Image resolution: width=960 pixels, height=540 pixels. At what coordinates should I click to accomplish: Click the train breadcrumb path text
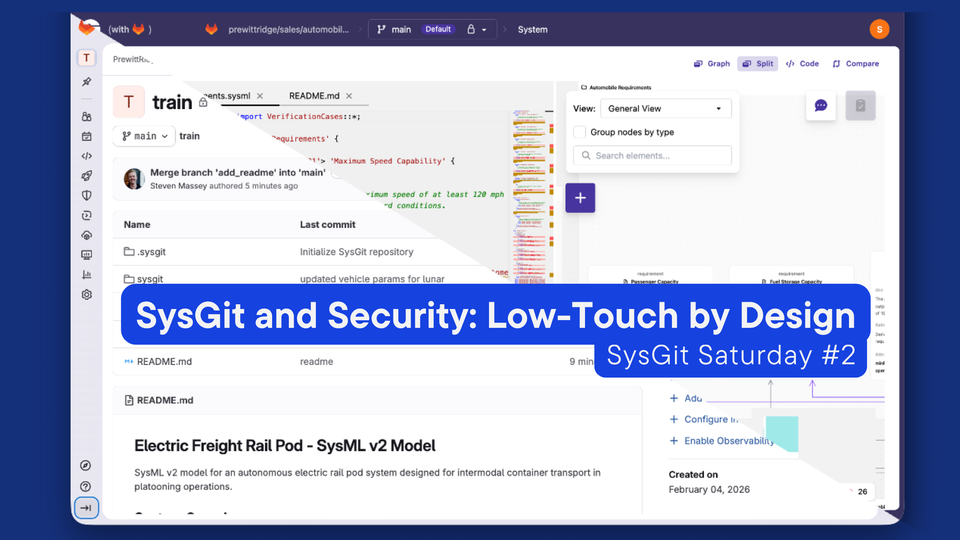[190, 136]
